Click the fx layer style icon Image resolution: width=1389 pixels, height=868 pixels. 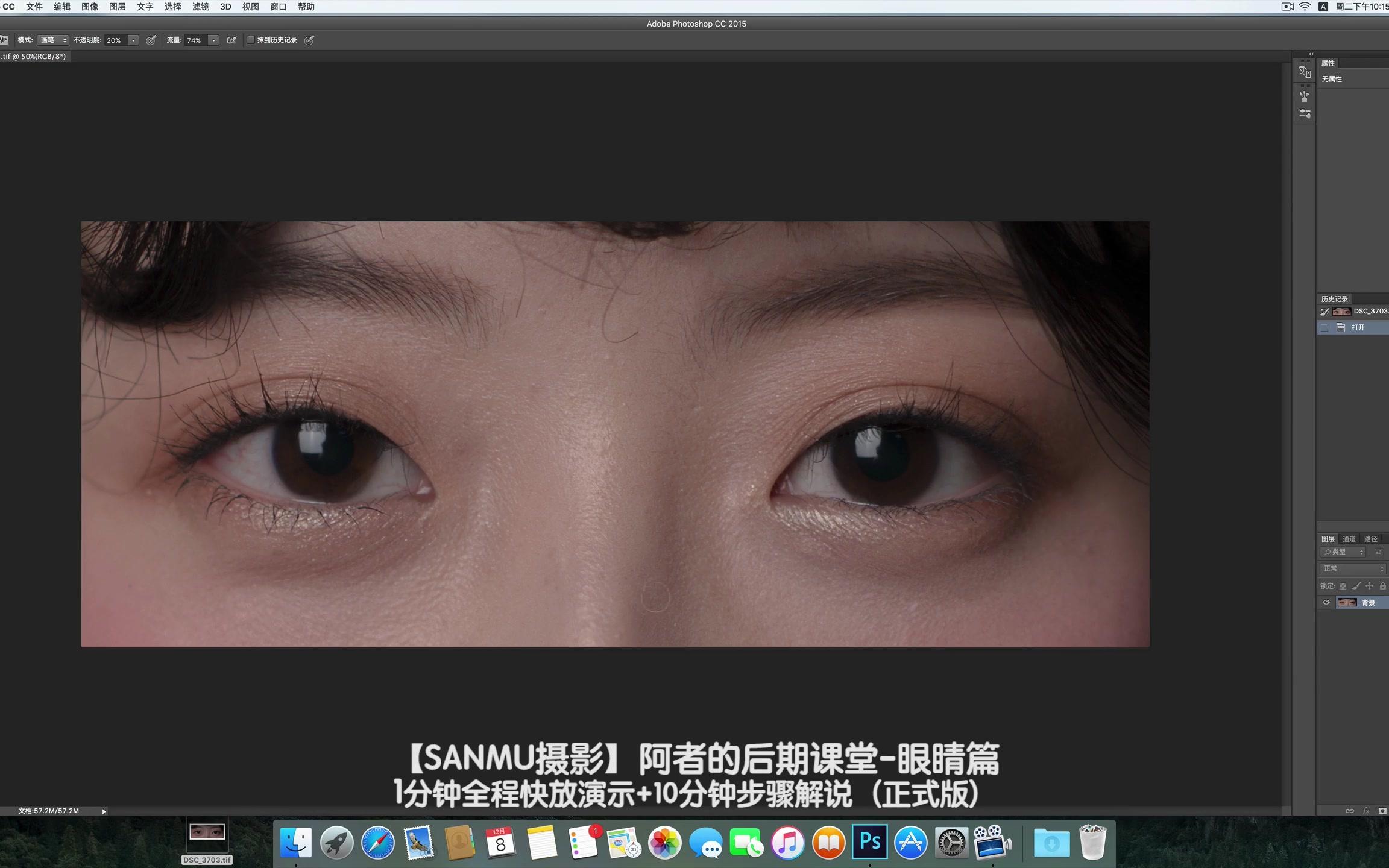pos(1366,811)
